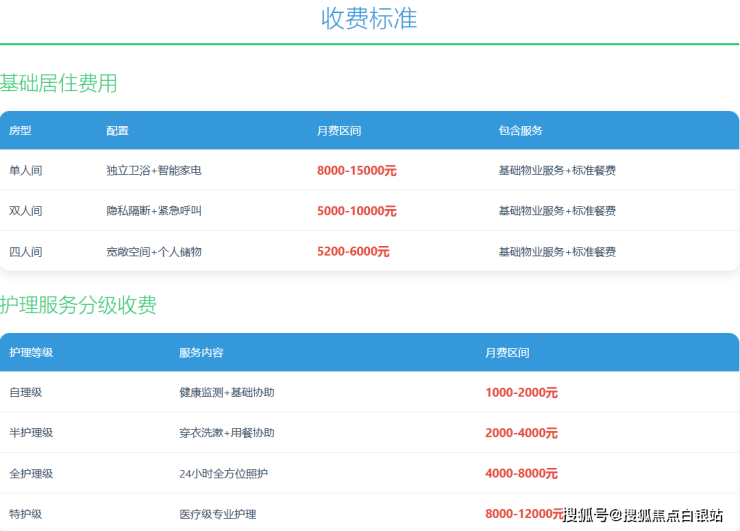The height and width of the screenshot is (531, 740).
Task: Click the 配置 column header
Action: 117,131
